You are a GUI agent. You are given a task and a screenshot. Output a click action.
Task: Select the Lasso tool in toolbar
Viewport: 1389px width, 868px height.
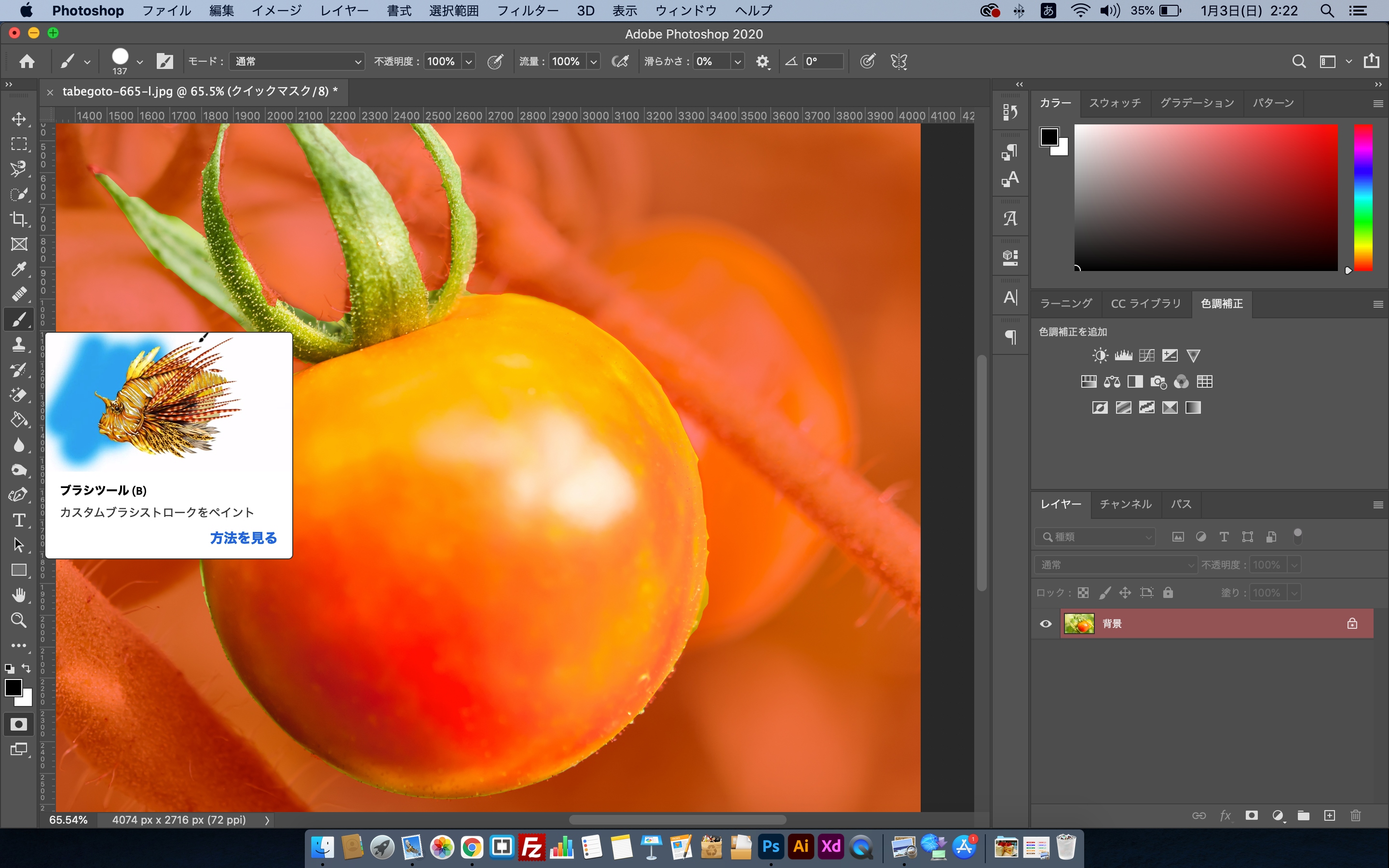19,169
